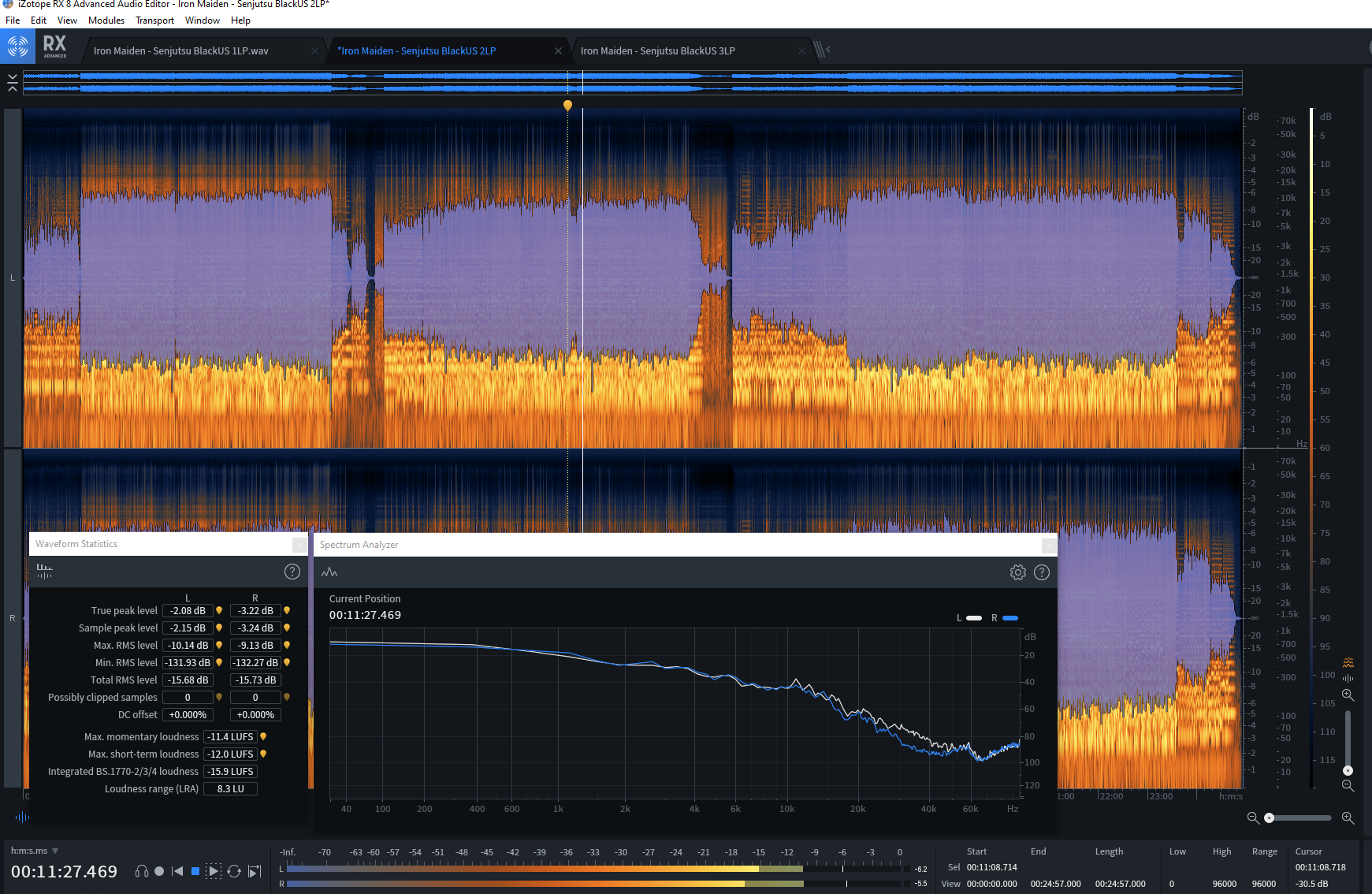Close the Waveform Statistics panel
This screenshot has height=894, width=1372.
[299, 545]
